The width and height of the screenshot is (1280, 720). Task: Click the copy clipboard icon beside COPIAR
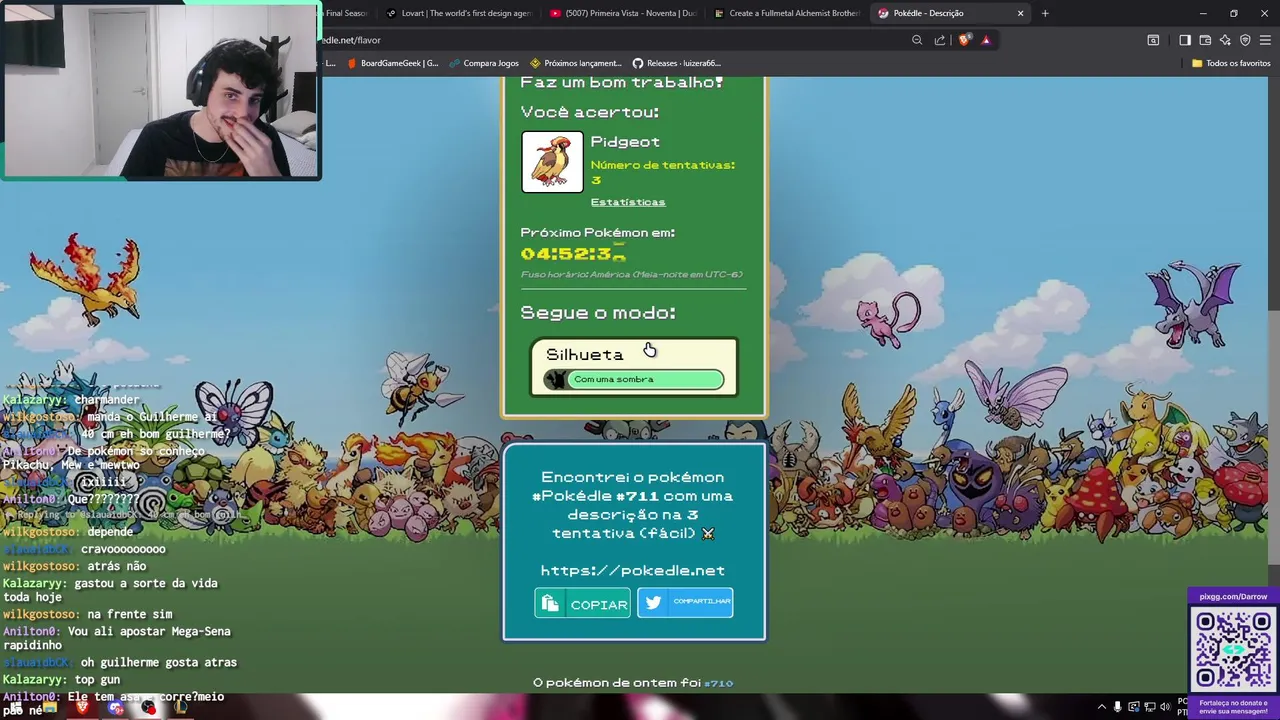(x=549, y=603)
